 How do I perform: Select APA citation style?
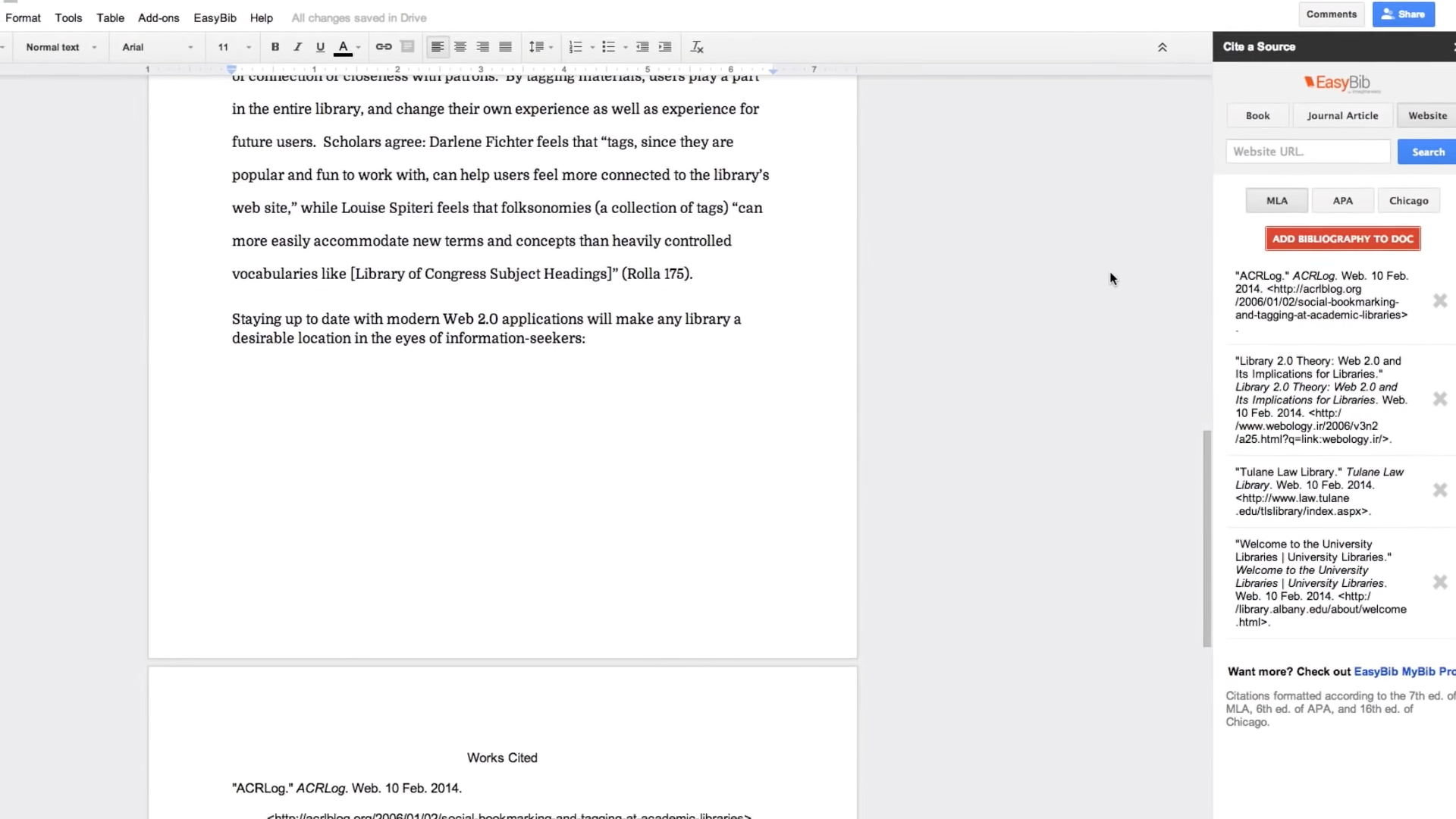(1342, 201)
